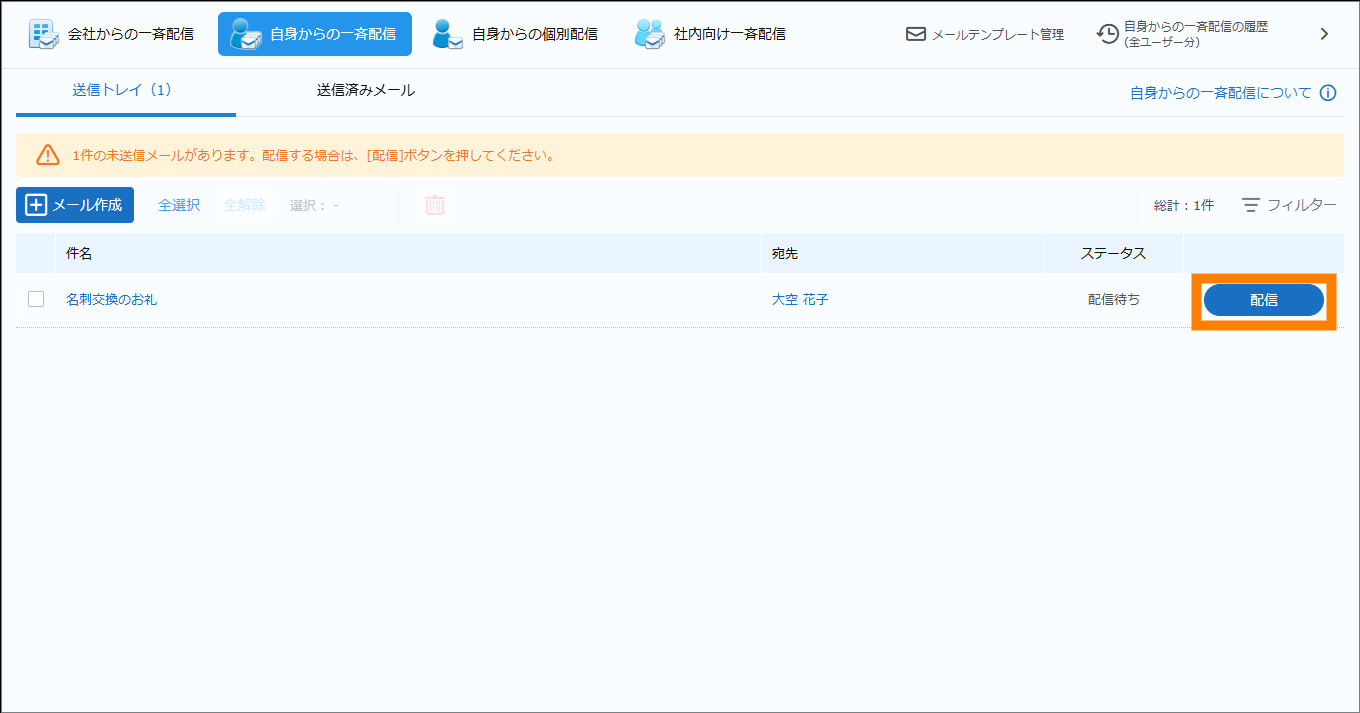Click the history clock icon
Screen dimensions: 1360x713
point(1107,34)
